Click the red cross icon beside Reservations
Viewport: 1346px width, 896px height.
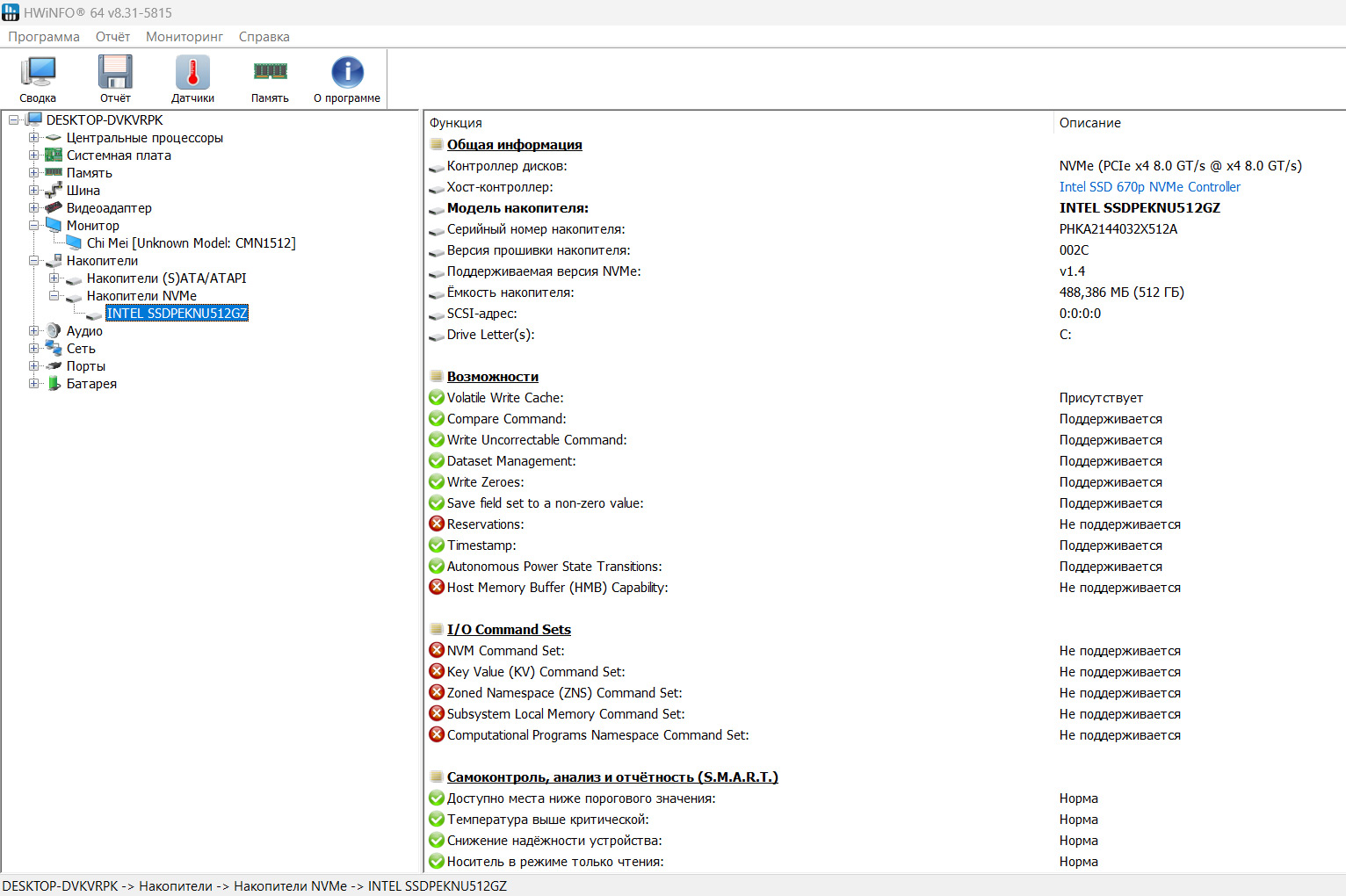tap(437, 524)
